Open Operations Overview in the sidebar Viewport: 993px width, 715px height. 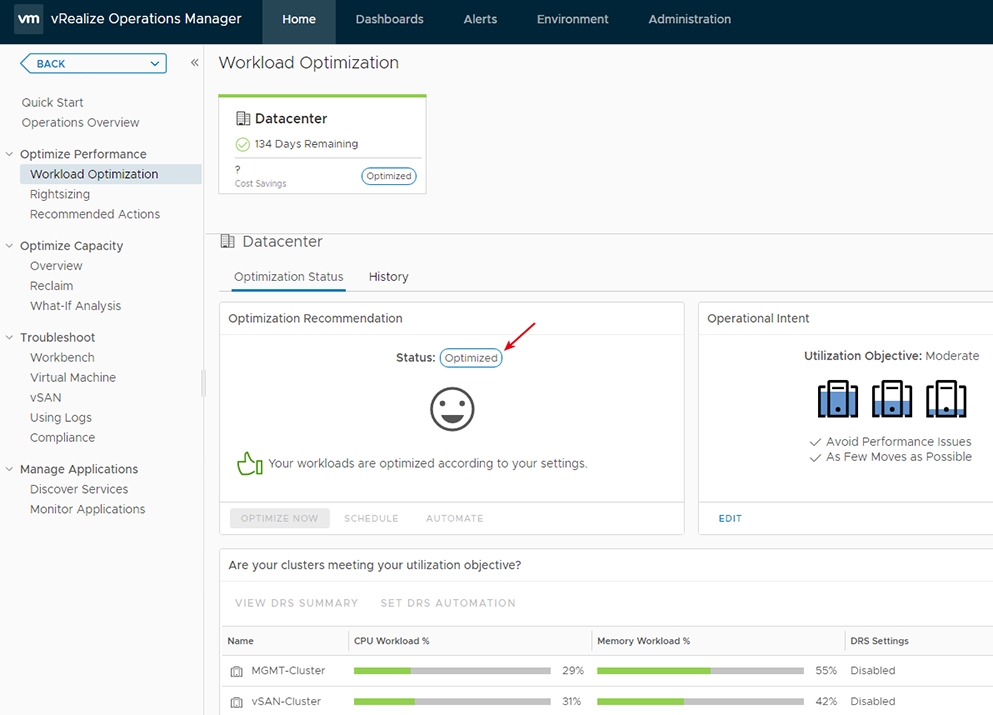click(x=80, y=123)
